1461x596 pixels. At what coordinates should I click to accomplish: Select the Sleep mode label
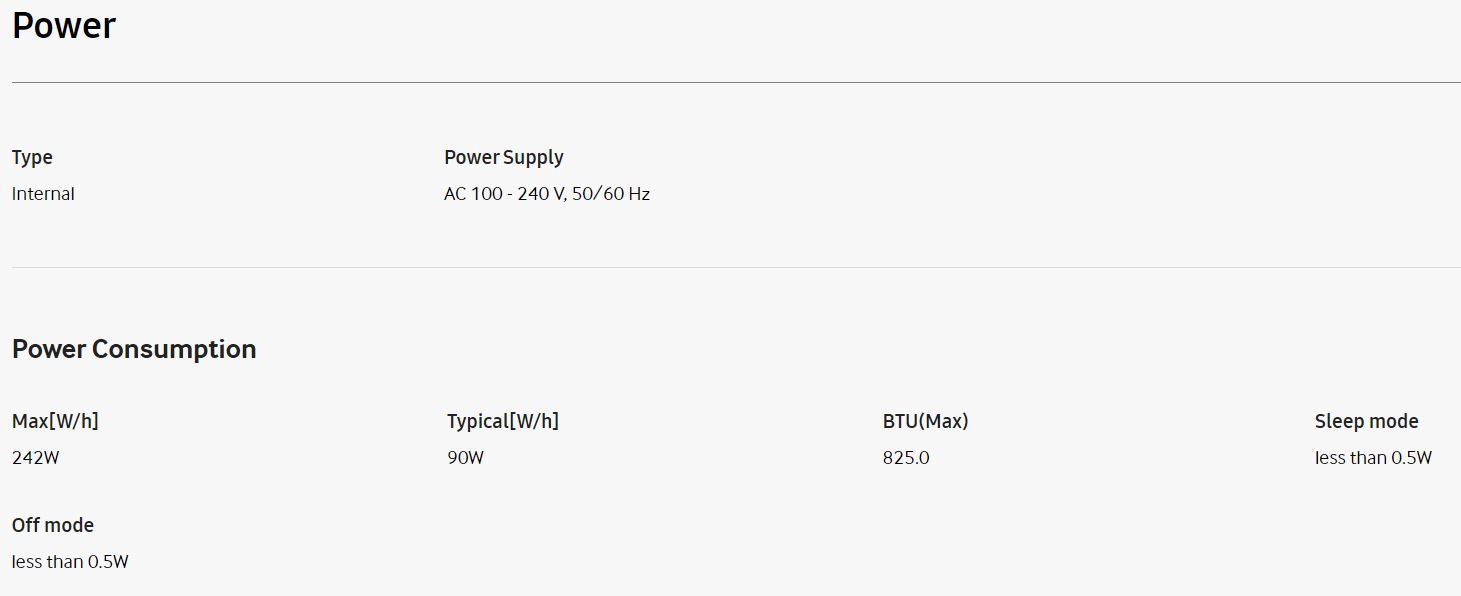(1366, 421)
